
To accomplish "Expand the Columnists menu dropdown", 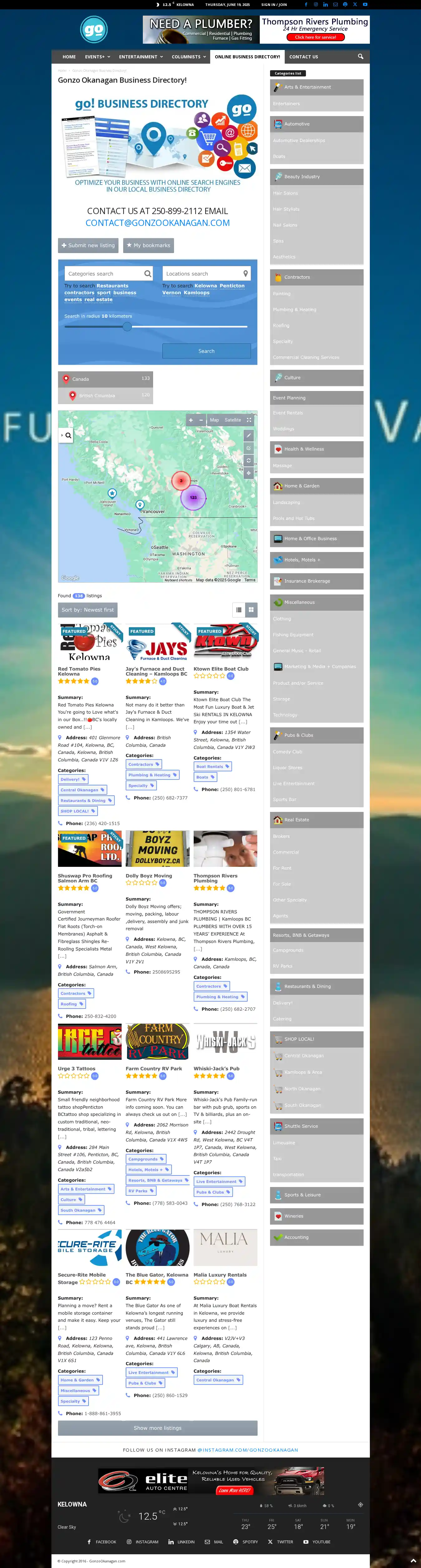I will (x=189, y=56).
